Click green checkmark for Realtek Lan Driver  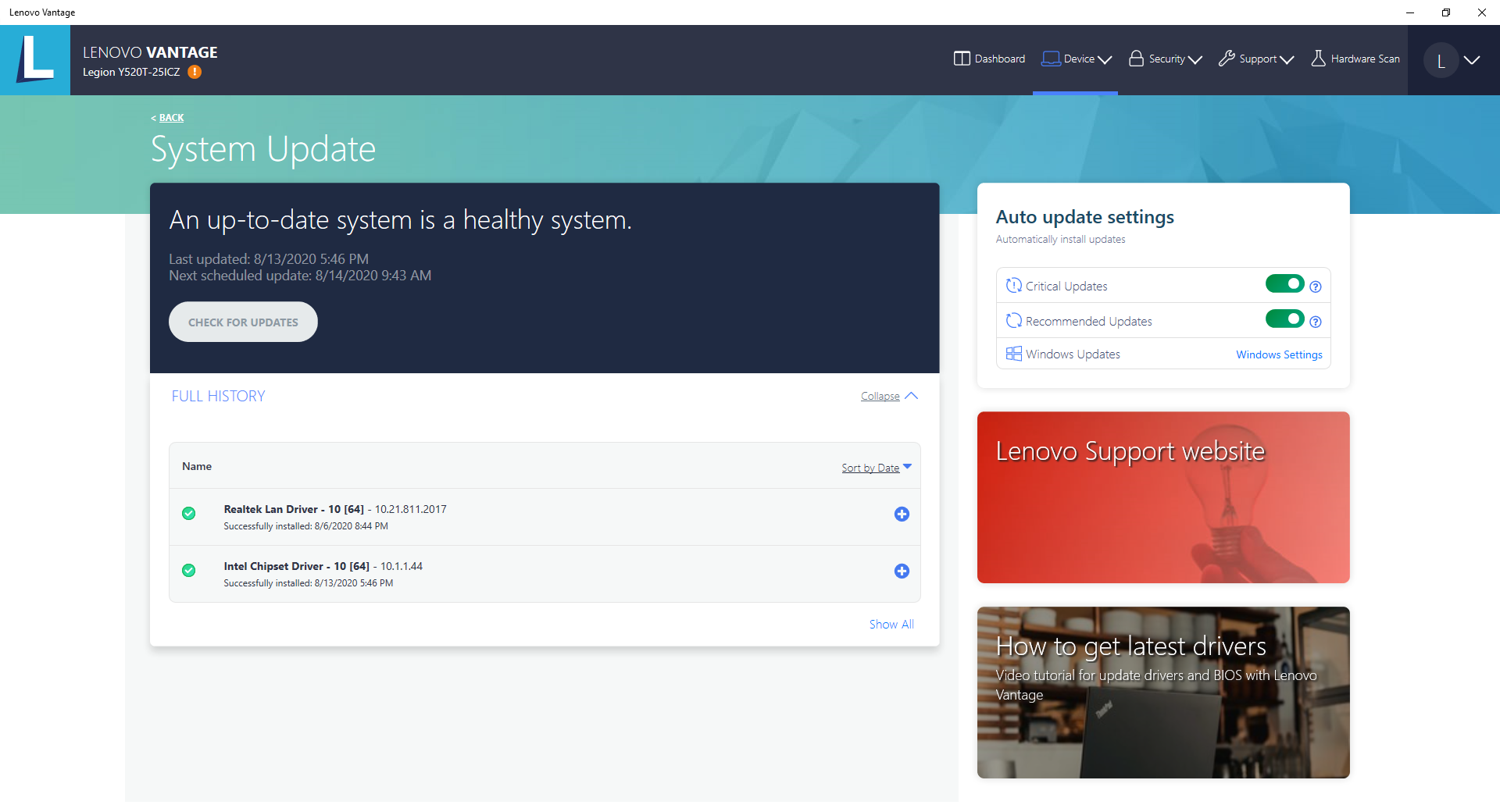[x=188, y=513]
